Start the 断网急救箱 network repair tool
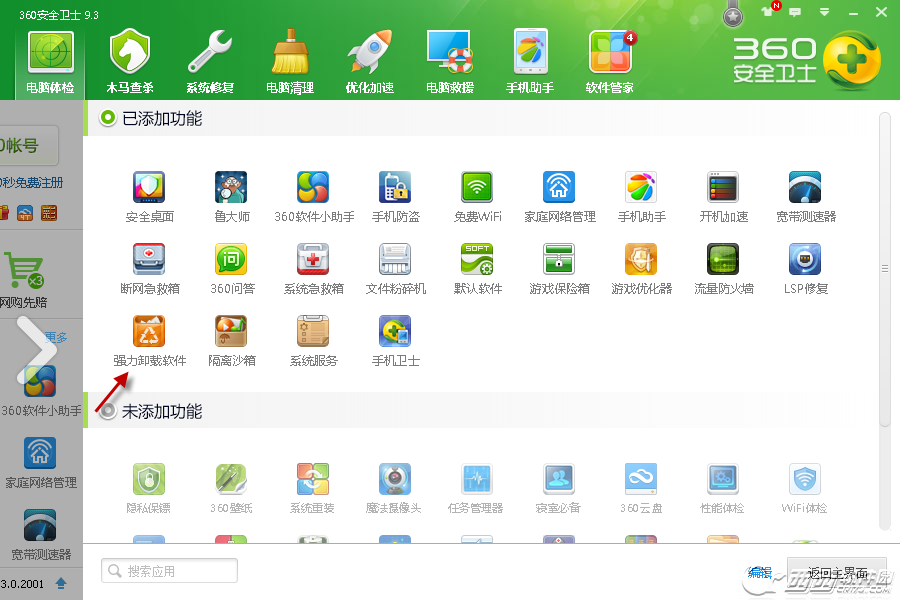Screen dimensions: 900x600 click(x=149, y=260)
